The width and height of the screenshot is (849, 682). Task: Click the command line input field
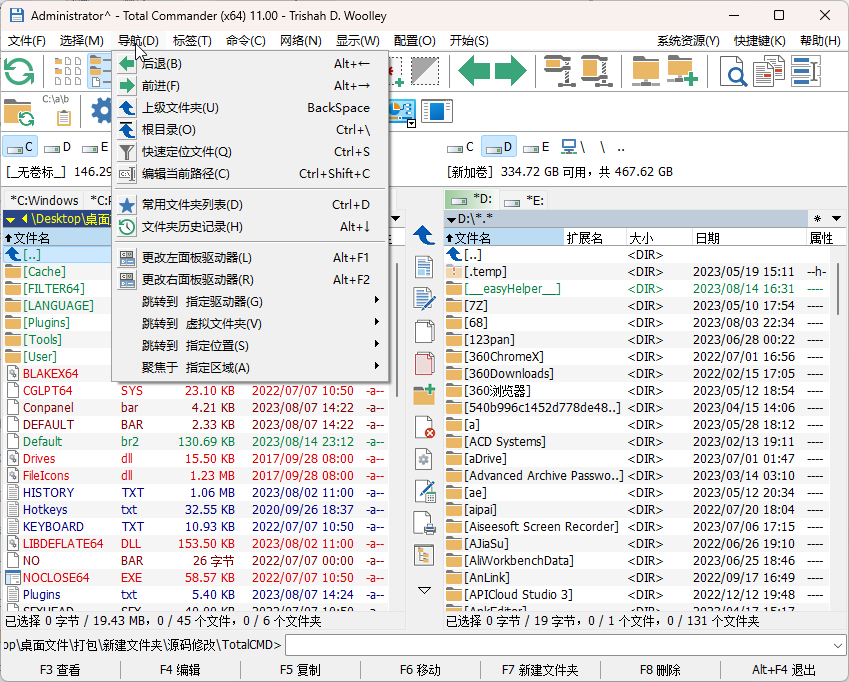[x=558, y=645]
